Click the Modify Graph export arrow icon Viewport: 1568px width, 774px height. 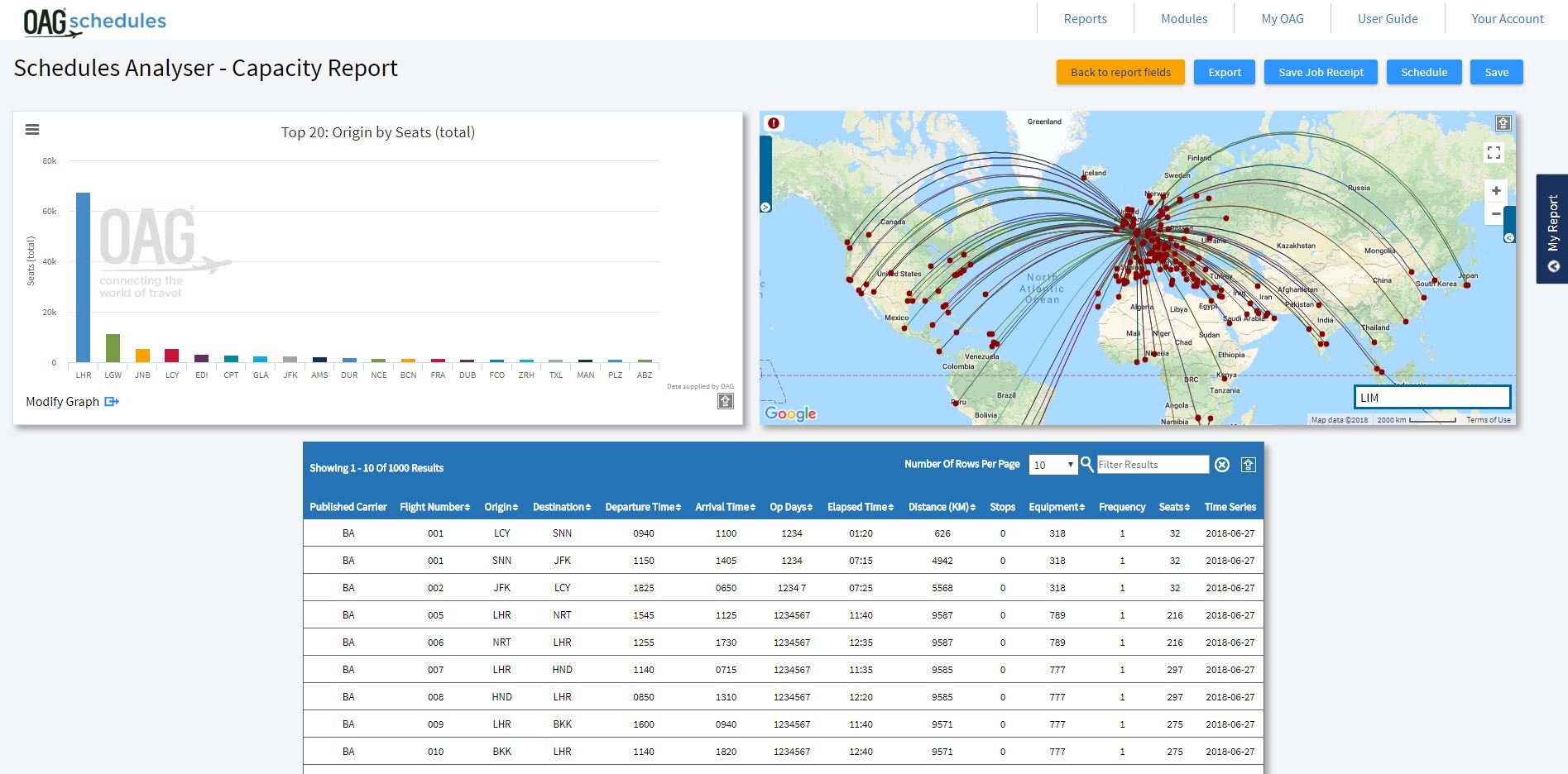[112, 402]
